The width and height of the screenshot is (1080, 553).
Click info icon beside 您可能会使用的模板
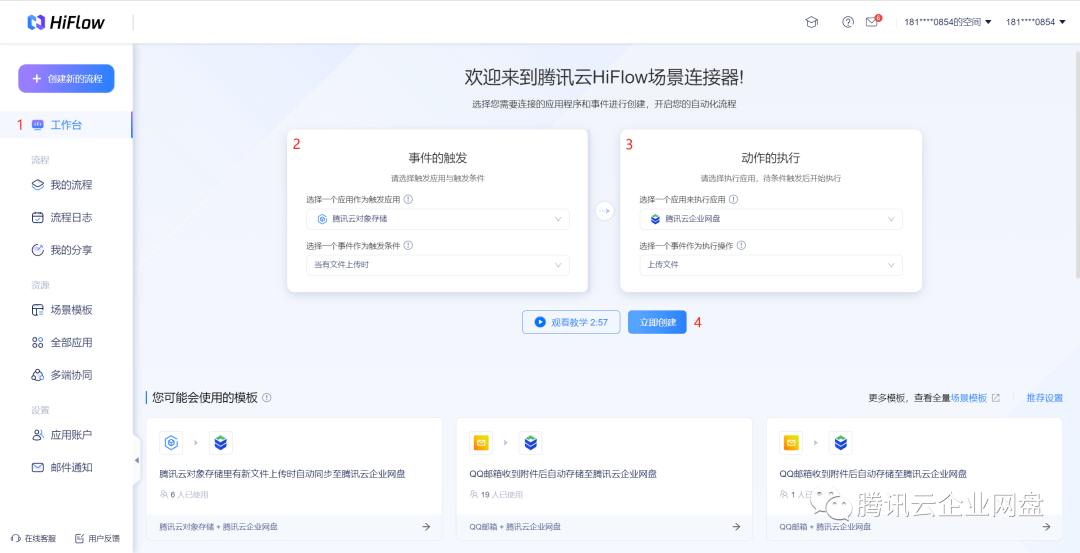(267, 397)
